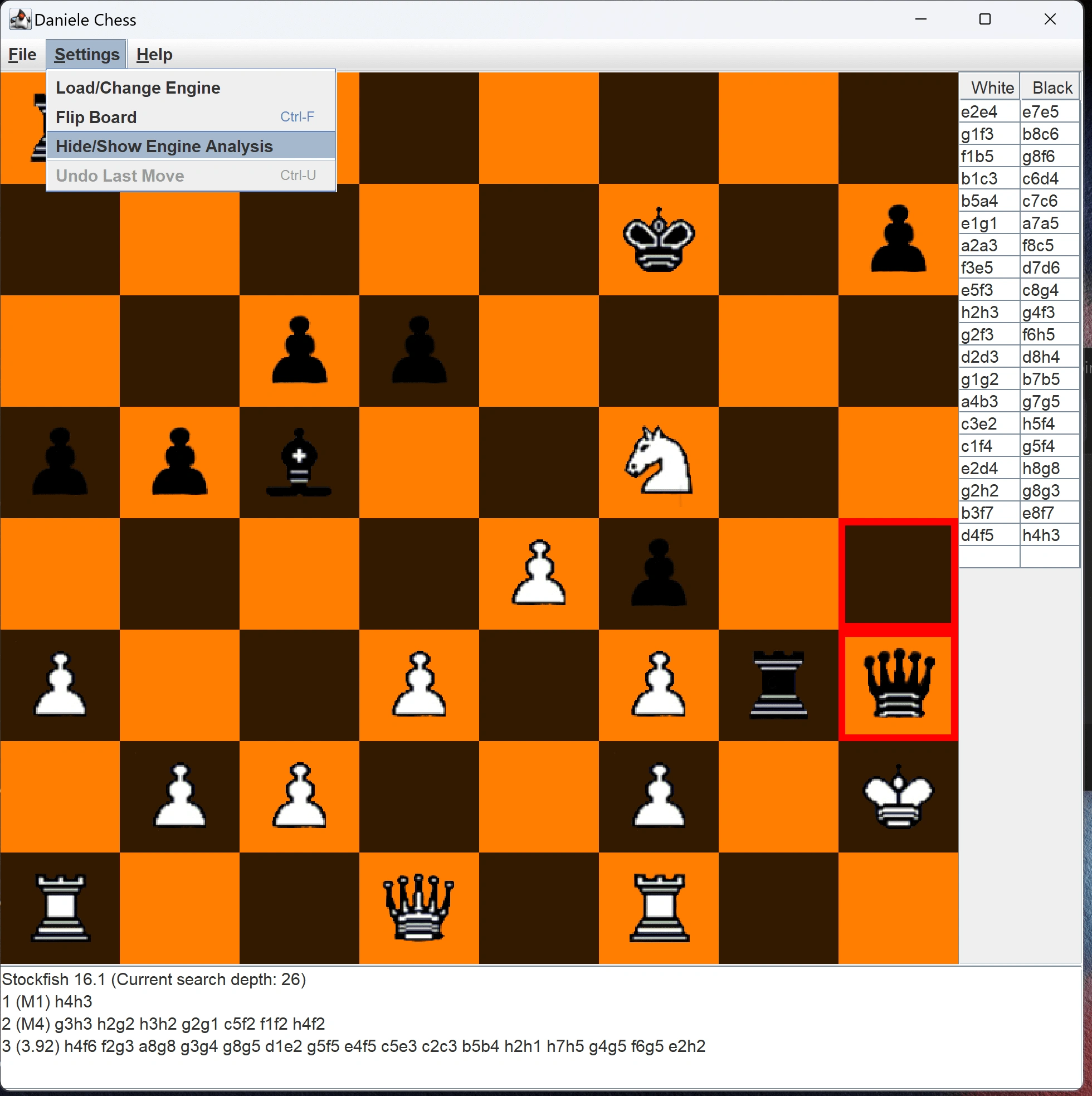
Task: Choose Load/Change Engine from the menu
Action: pyautogui.click(x=191, y=88)
